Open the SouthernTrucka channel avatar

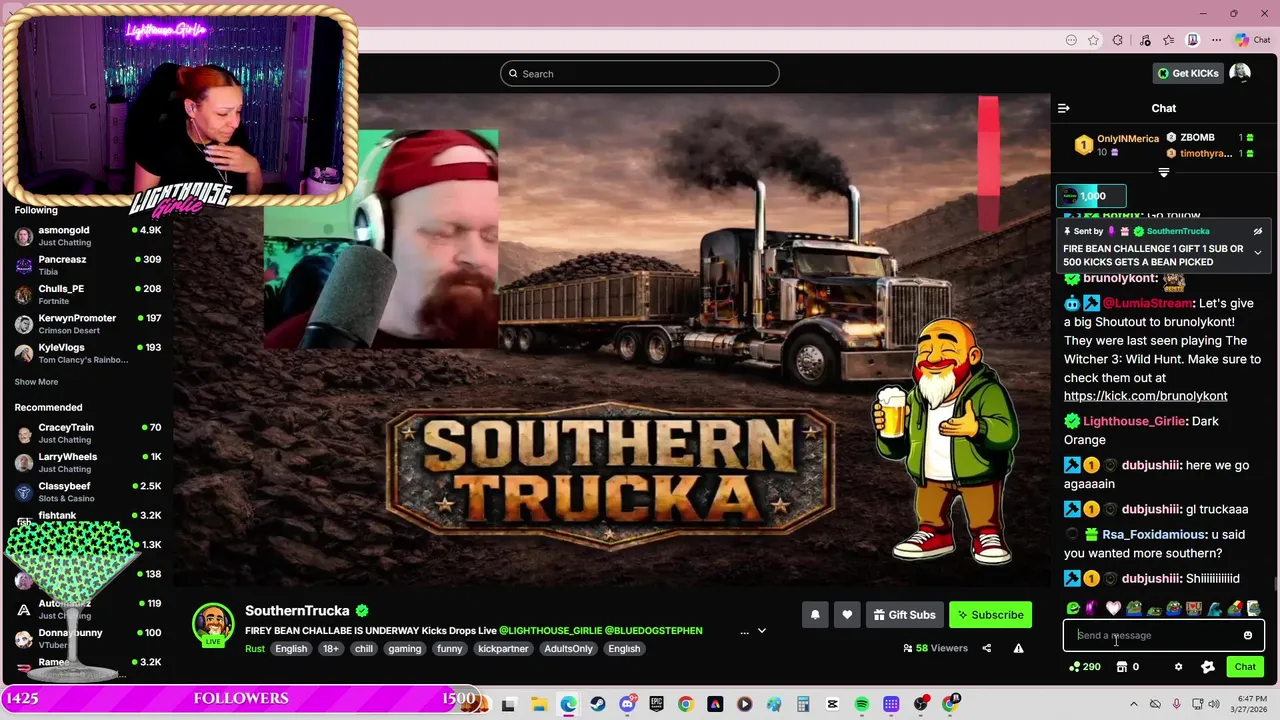[x=212, y=624]
